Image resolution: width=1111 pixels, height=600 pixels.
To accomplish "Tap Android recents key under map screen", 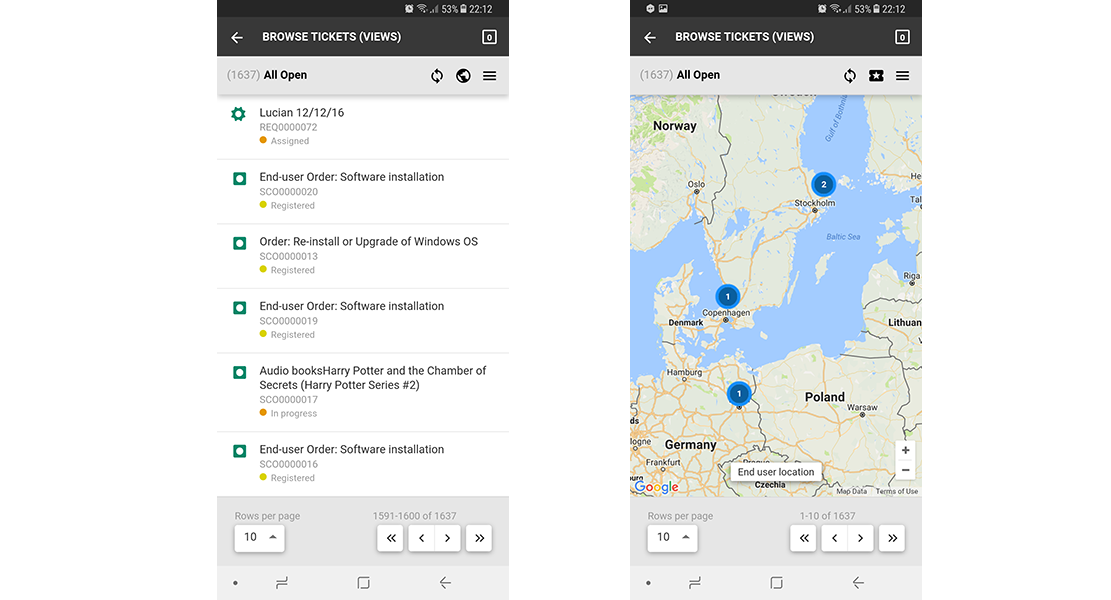I will click(695, 583).
